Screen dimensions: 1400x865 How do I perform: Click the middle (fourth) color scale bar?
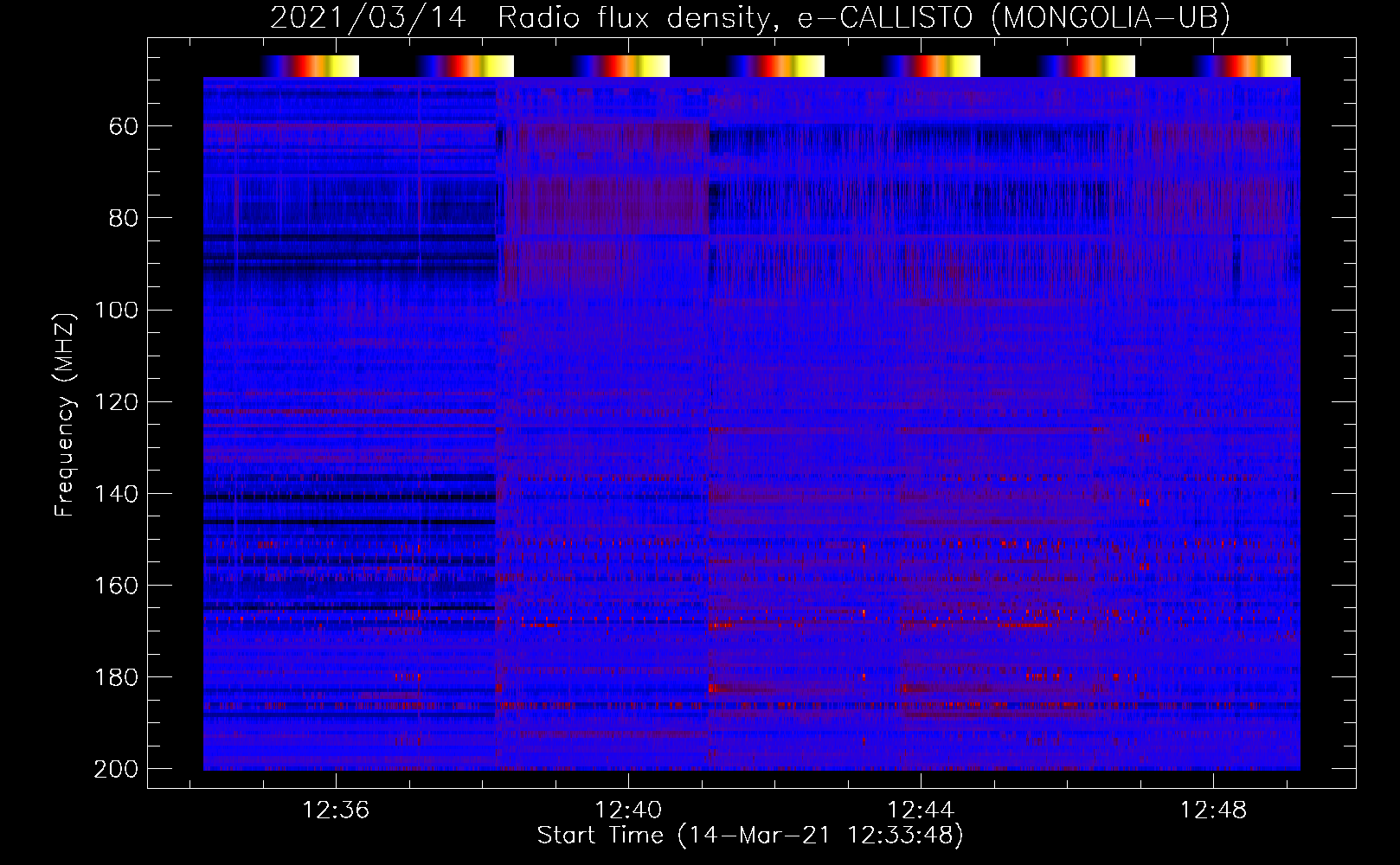tap(776, 67)
